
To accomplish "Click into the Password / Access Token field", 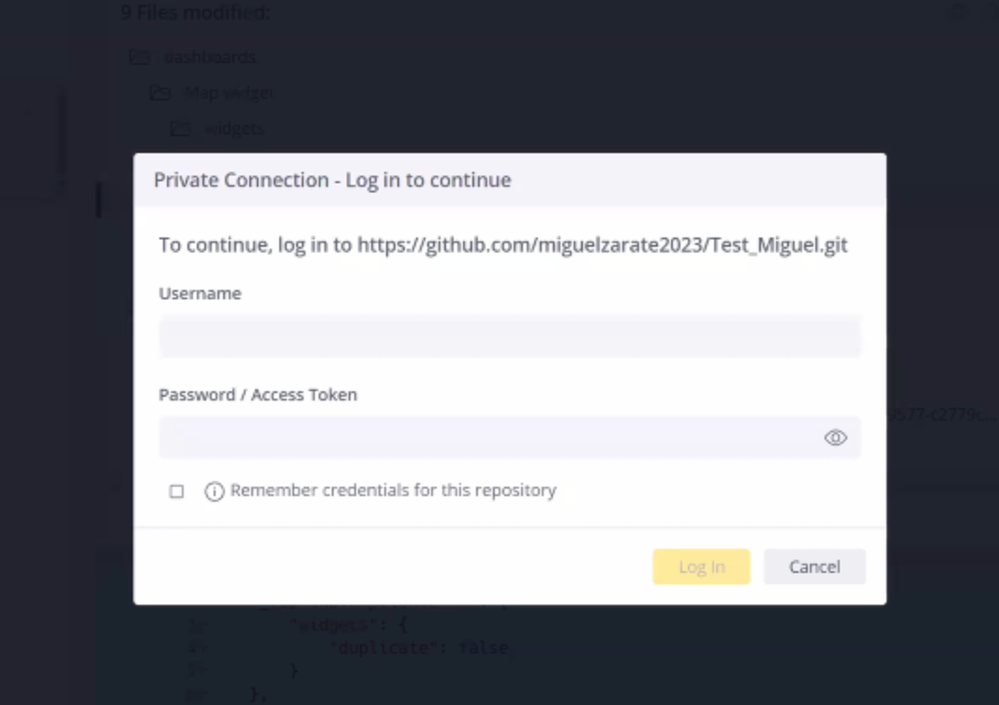I will [490, 438].
